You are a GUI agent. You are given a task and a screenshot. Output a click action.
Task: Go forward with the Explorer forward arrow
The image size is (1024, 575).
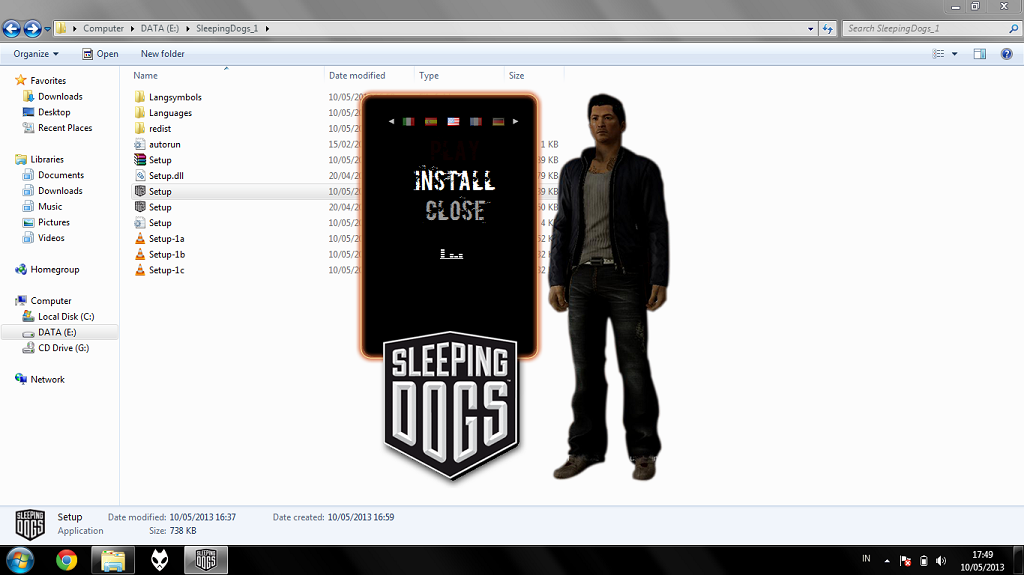(x=32, y=29)
